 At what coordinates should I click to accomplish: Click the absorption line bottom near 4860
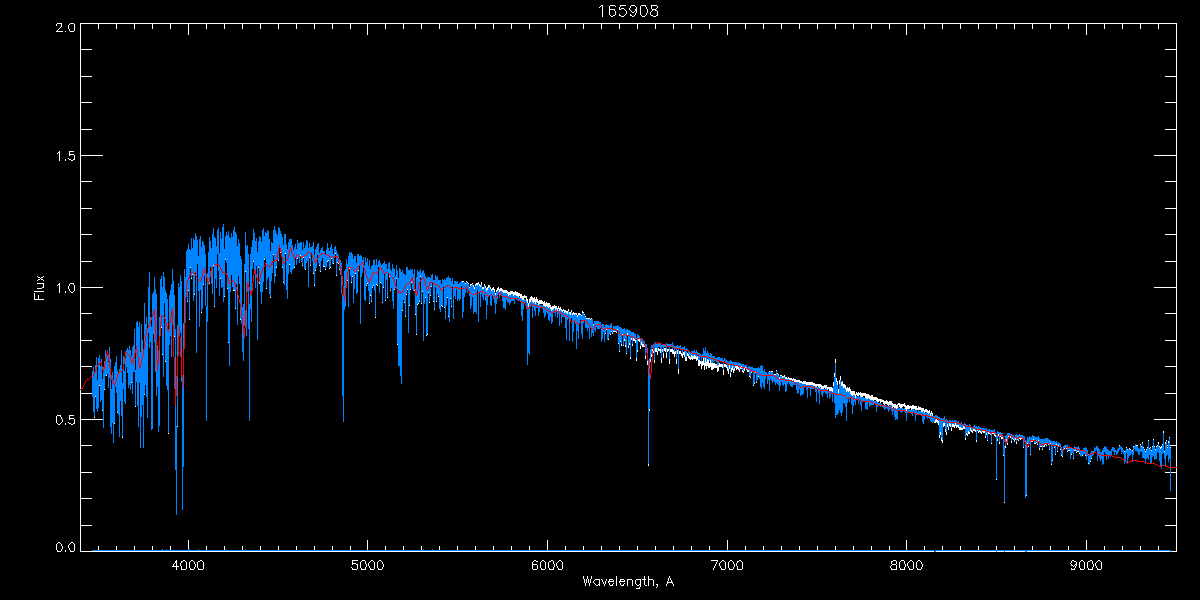(x=343, y=418)
